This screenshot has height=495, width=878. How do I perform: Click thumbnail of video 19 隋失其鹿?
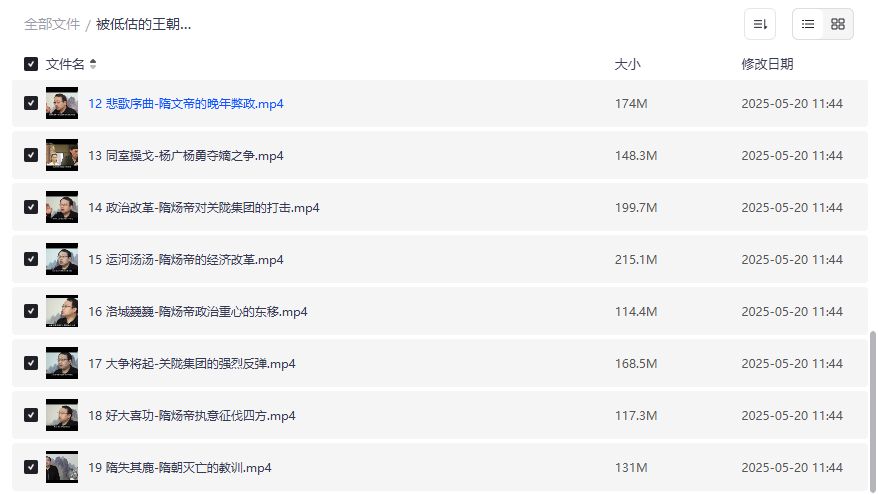[62, 467]
